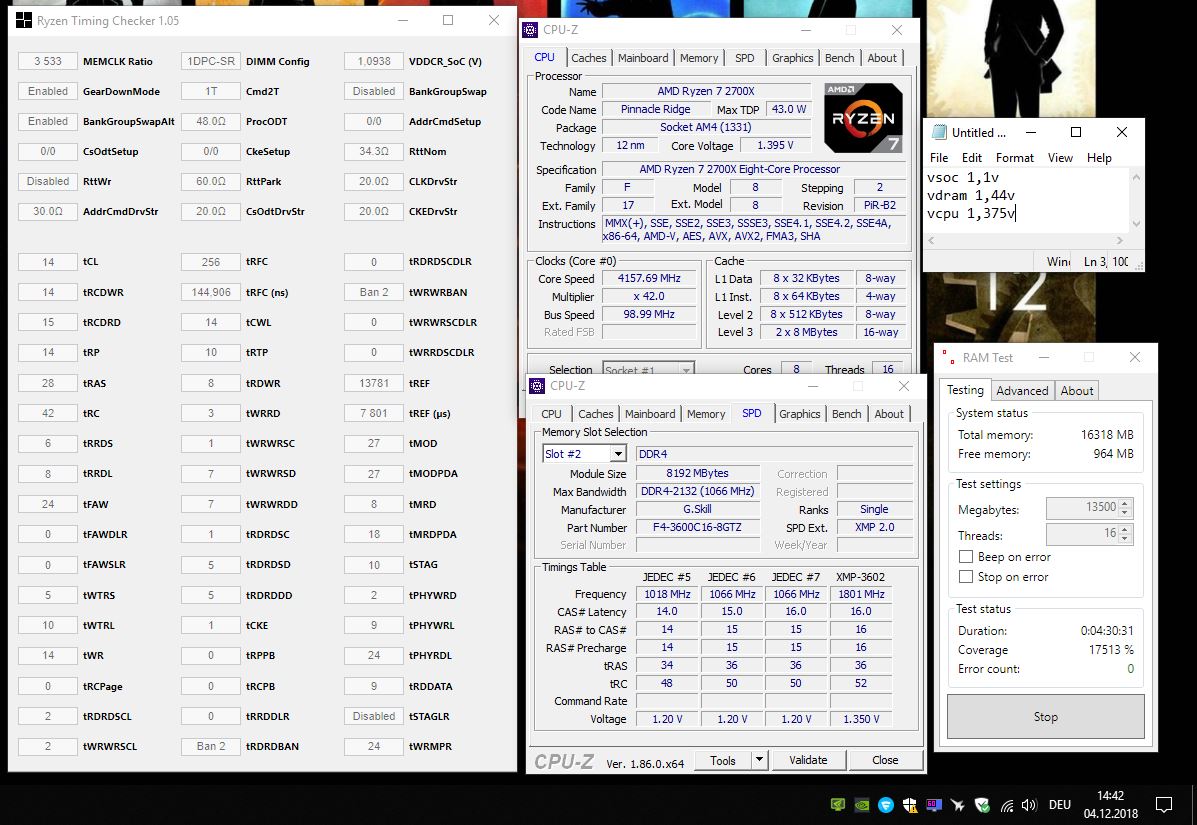Viewport: 1197px width, 825px height.
Task: Open the Caches tab in upper CPU-Z
Action: click(589, 58)
